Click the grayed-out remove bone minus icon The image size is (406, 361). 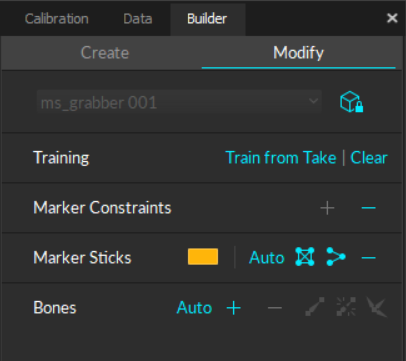(275, 308)
